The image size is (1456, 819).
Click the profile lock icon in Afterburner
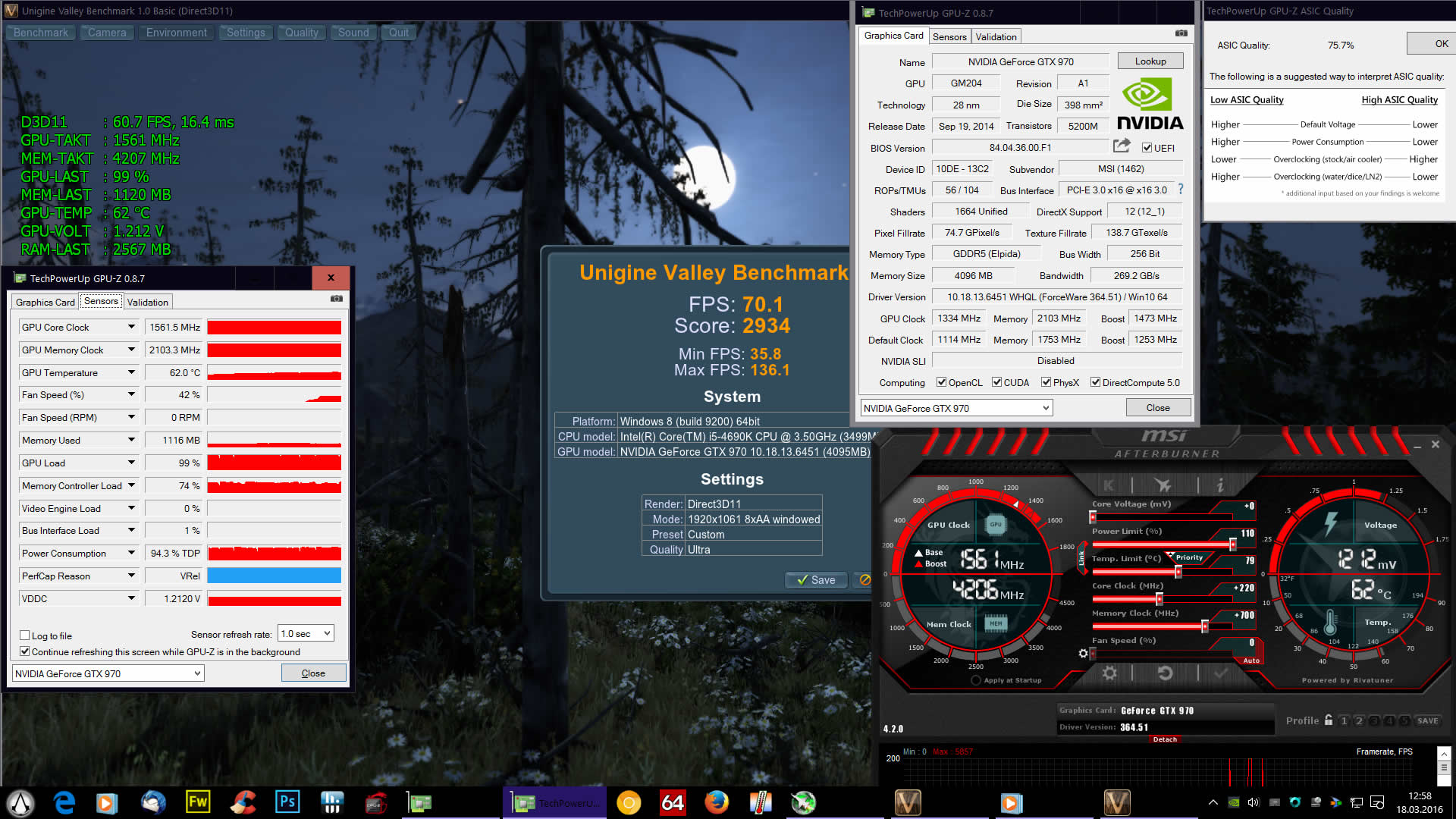pos(1329,720)
